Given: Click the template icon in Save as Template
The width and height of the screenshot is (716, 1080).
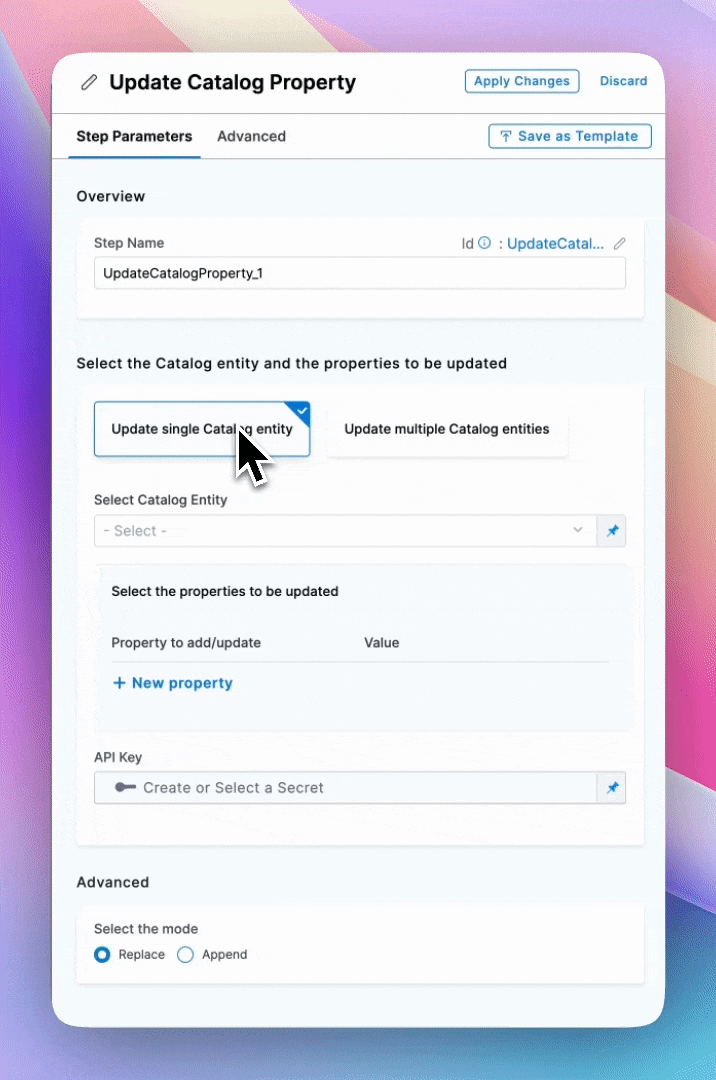Looking at the screenshot, I should click(x=505, y=136).
